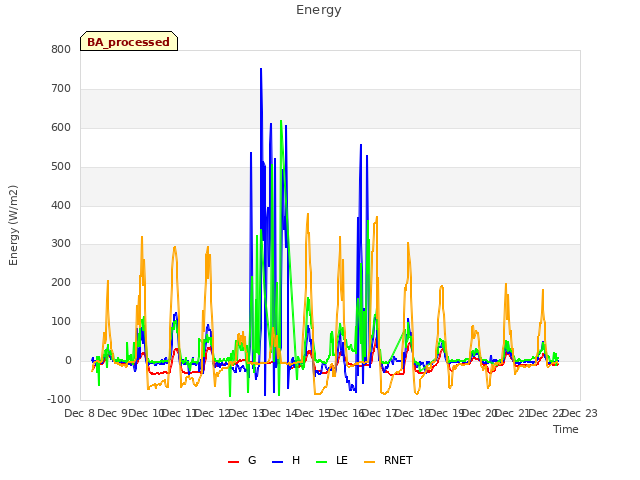Click the Dec 8 x-axis tick label
640x480 pixels.
tap(80, 413)
